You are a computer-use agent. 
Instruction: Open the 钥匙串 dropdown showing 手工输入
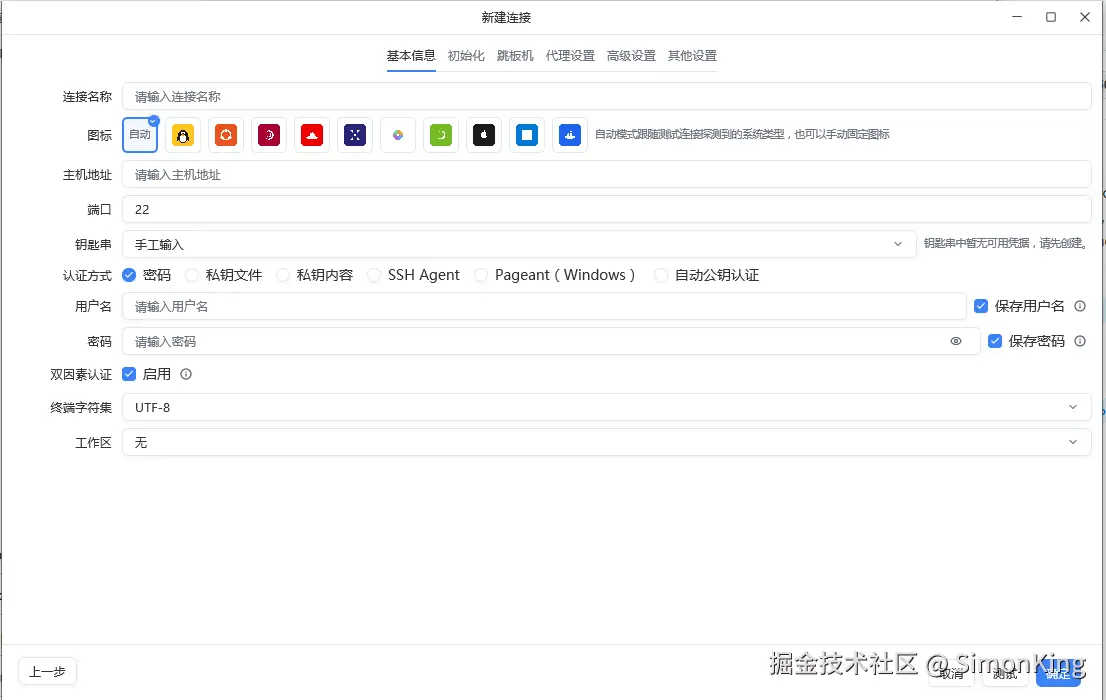tap(519, 244)
